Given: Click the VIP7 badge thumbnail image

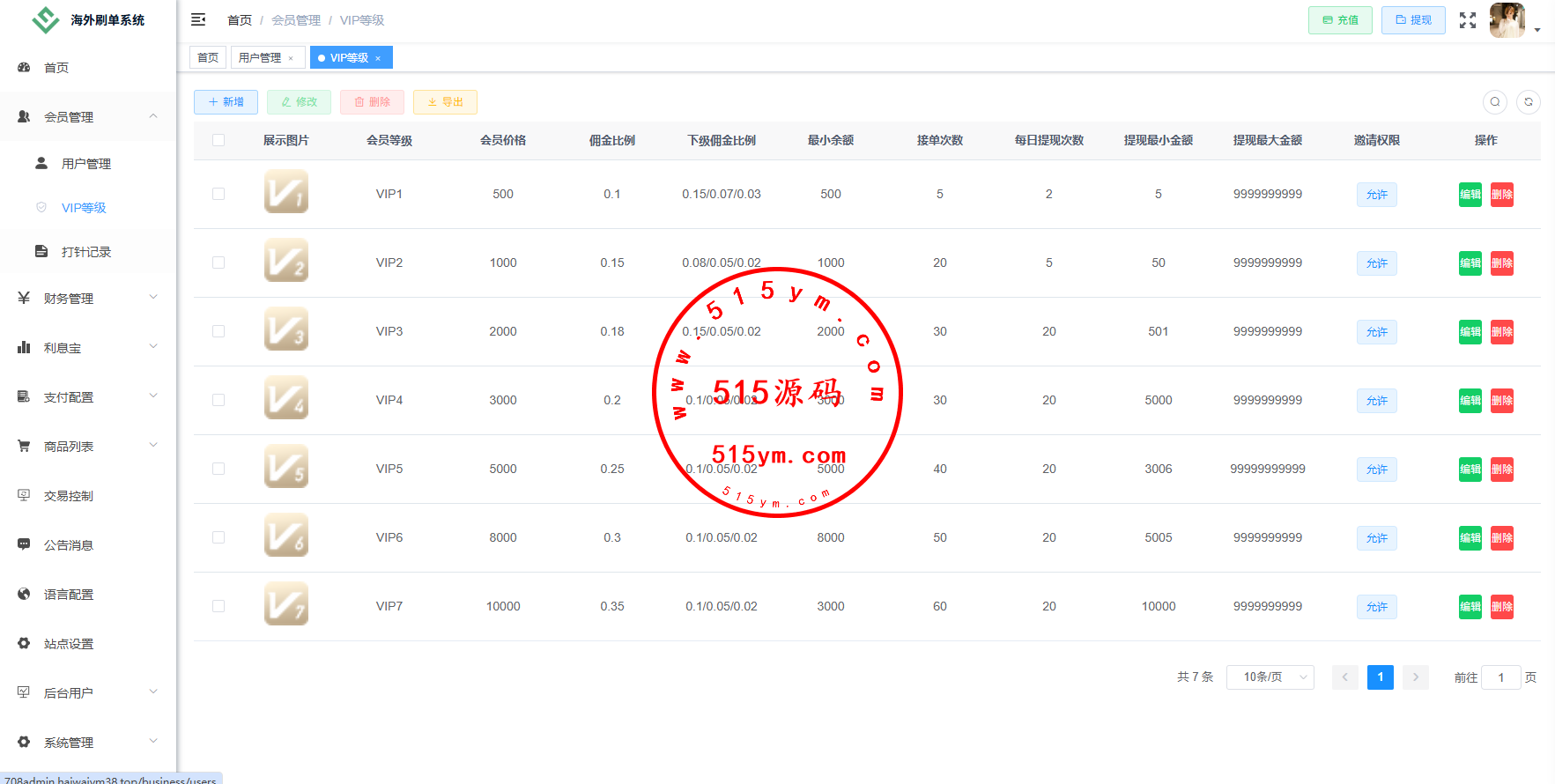Looking at the screenshot, I should pos(286,604).
